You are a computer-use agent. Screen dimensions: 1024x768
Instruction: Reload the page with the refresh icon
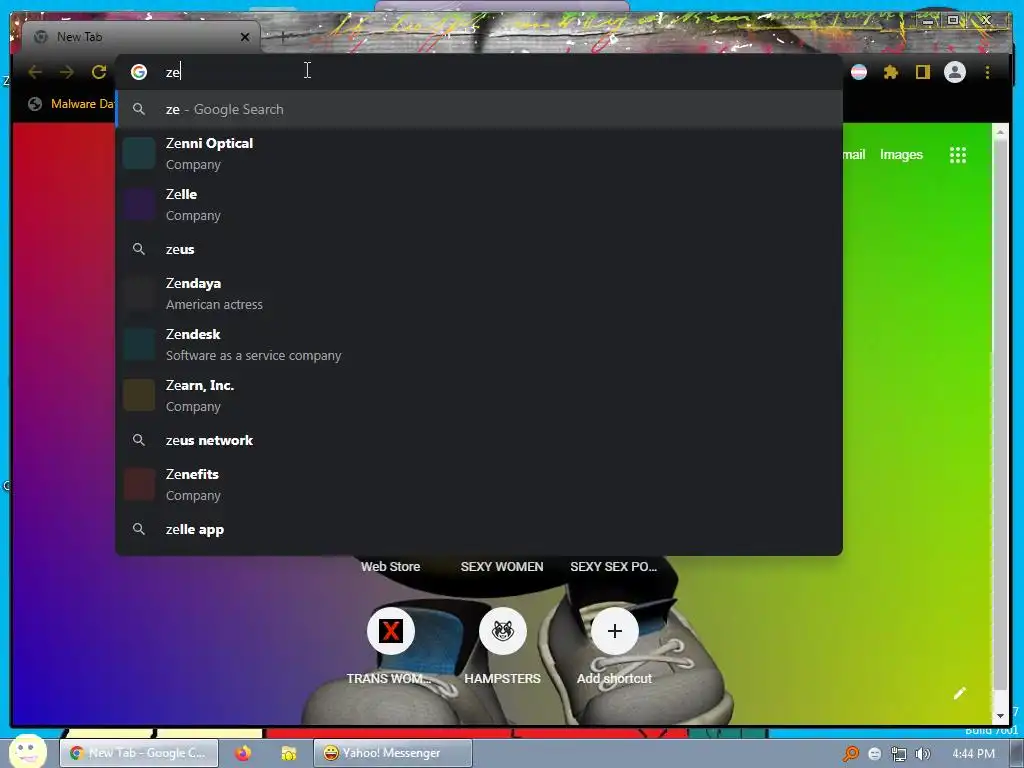99,72
